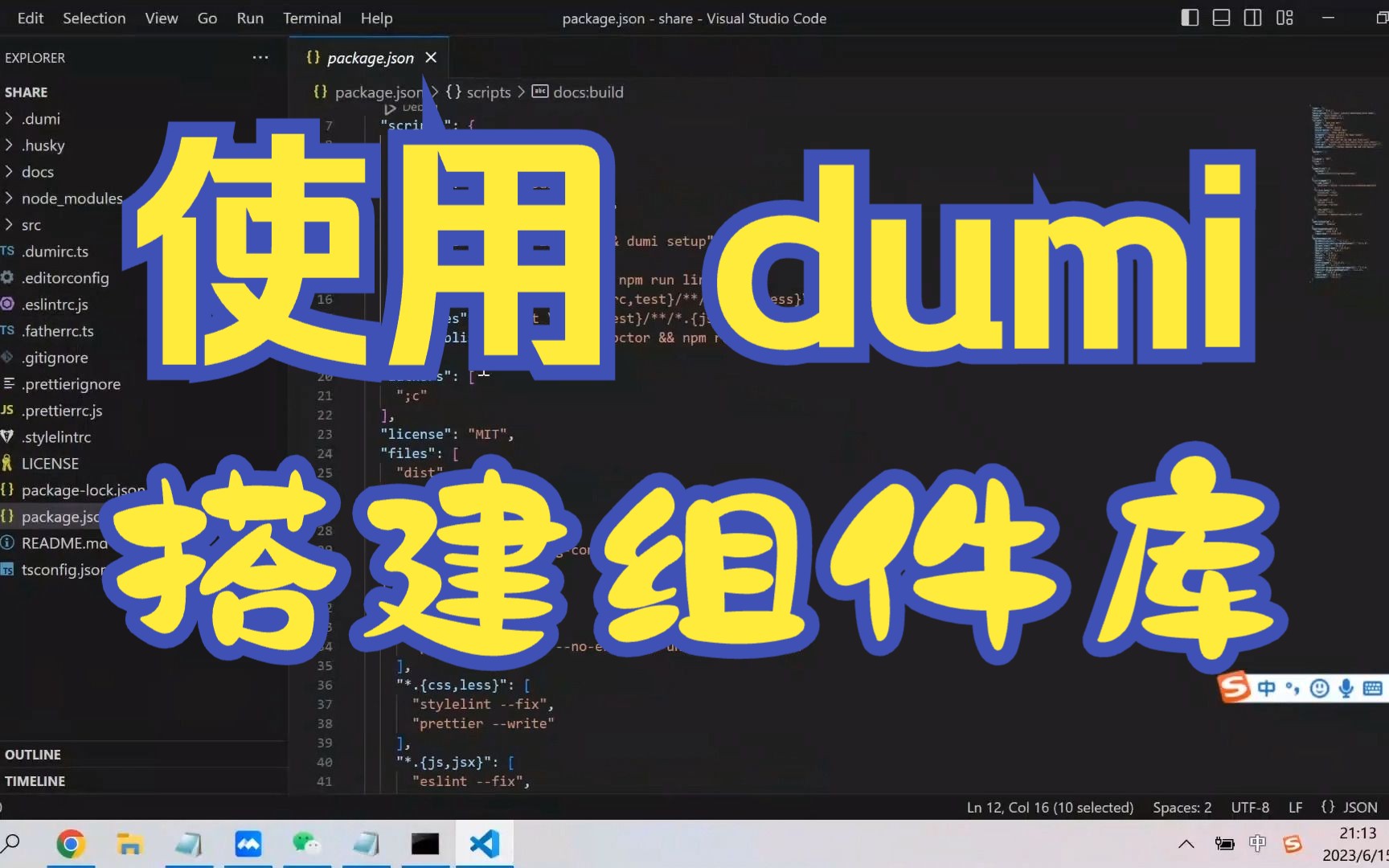Open the Selection menu
Viewport: 1389px width, 868px height.
[x=94, y=18]
